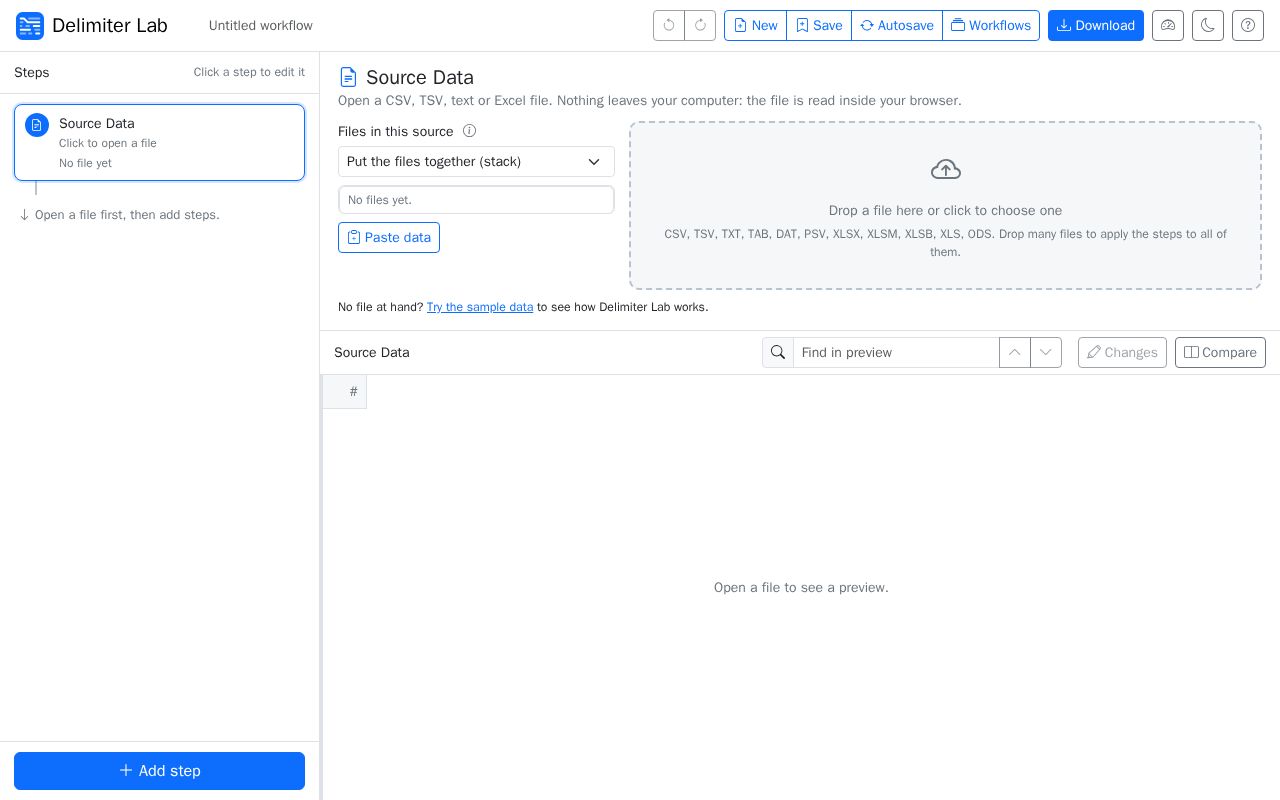1280x800 pixels.
Task: Click the 'No files yet.' file list box
Action: tap(476, 200)
